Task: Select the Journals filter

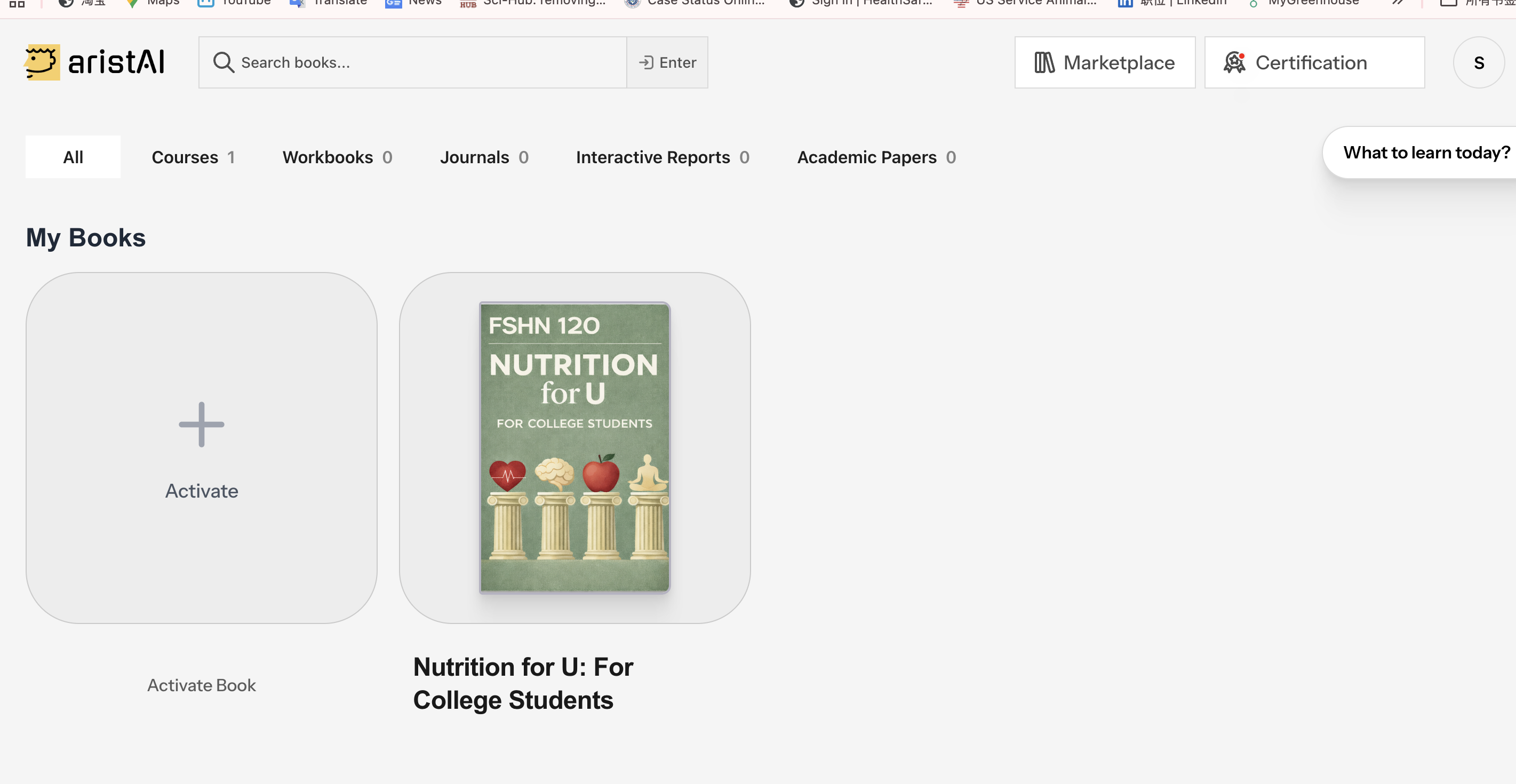Action: pos(484,157)
